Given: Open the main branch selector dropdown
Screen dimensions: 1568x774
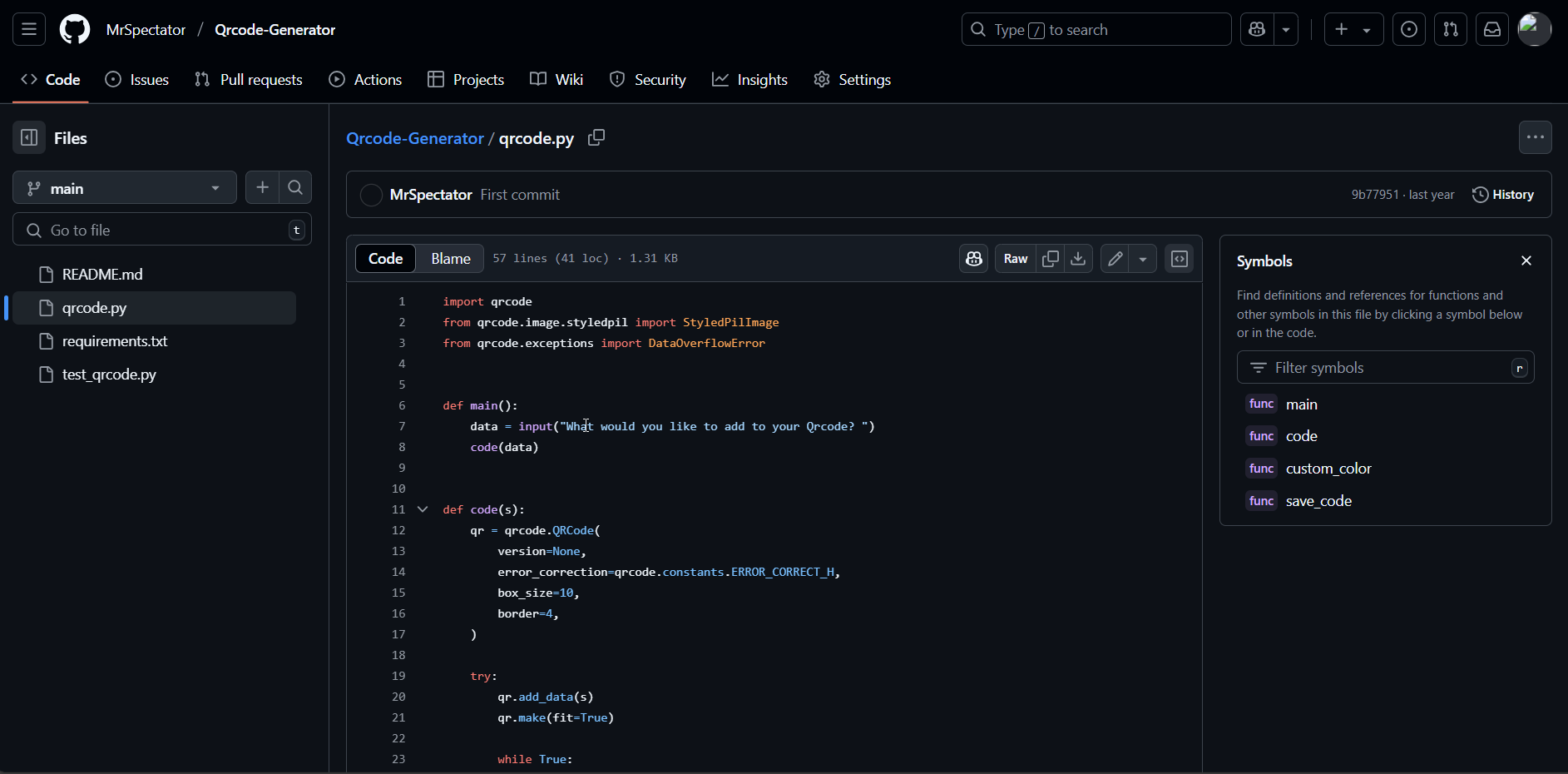Looking at the screenshot, I should (x=125, y=188).
